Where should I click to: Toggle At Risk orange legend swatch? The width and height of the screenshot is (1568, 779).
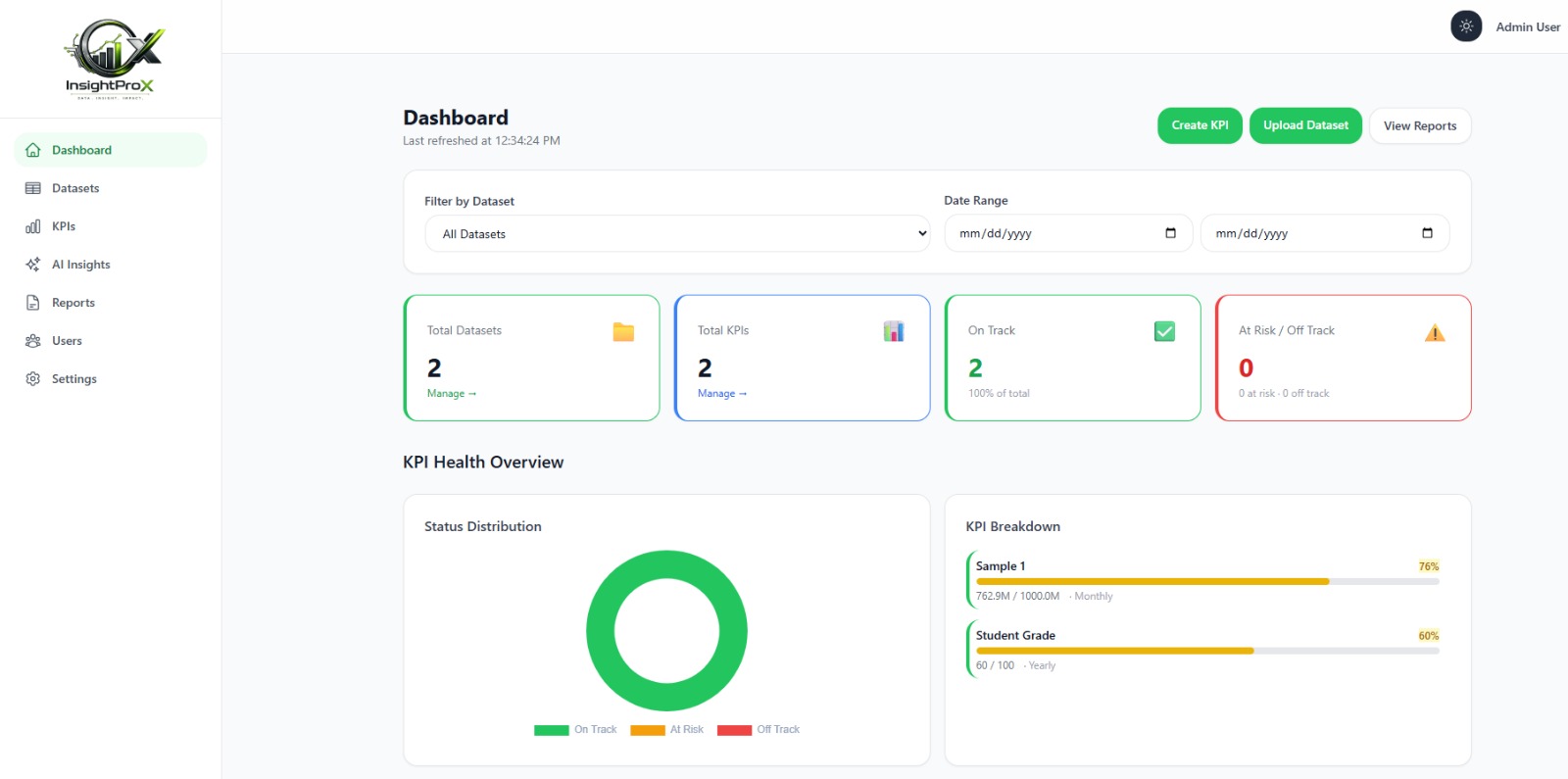tap(648, 730)
